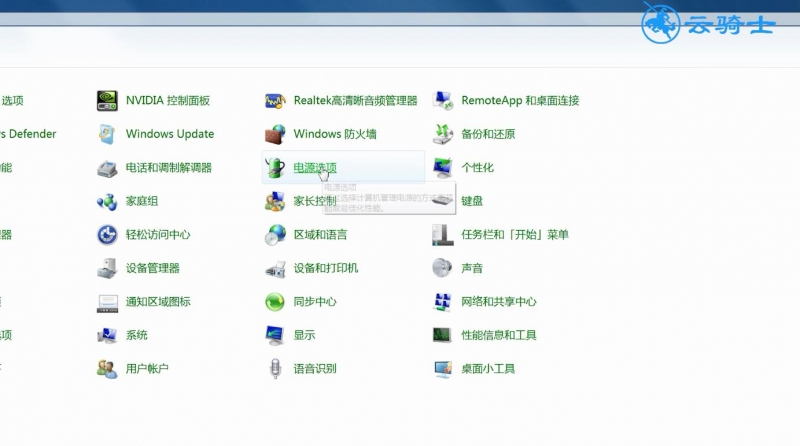
Task: Click 网络和共享中心 text link
Action: [x=498, y=302]
